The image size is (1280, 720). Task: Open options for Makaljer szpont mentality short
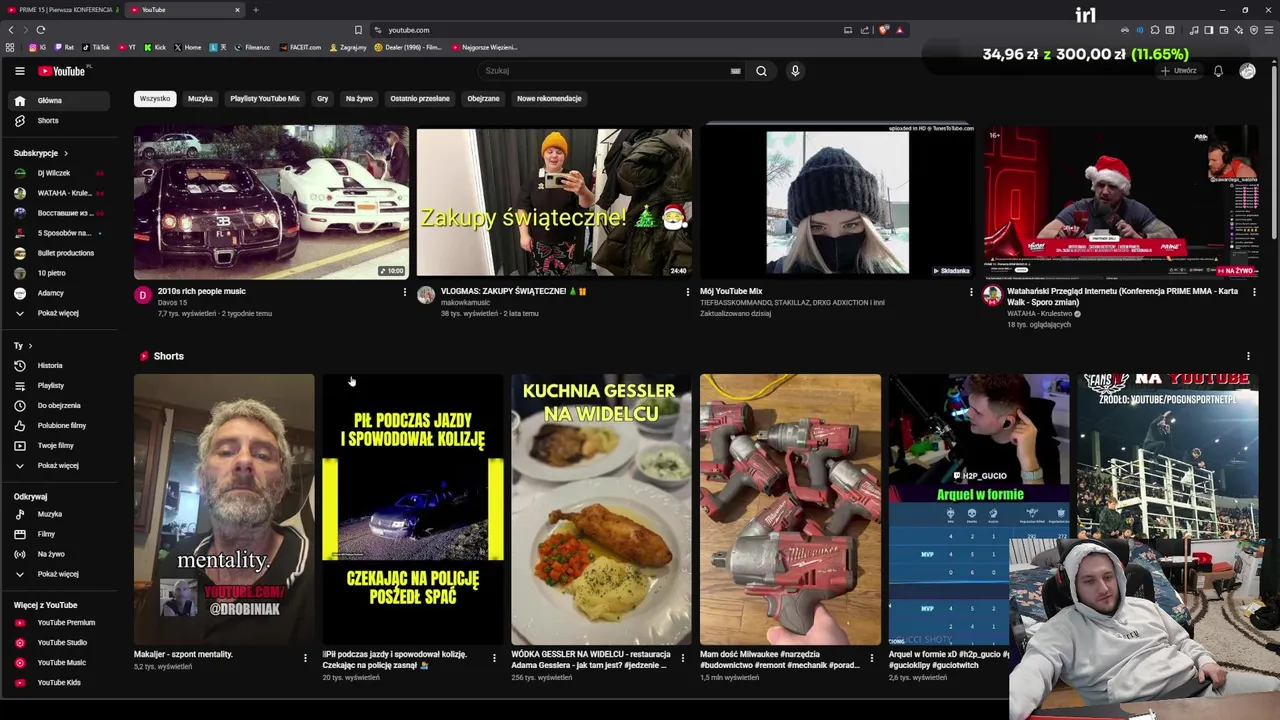[305, 657]
